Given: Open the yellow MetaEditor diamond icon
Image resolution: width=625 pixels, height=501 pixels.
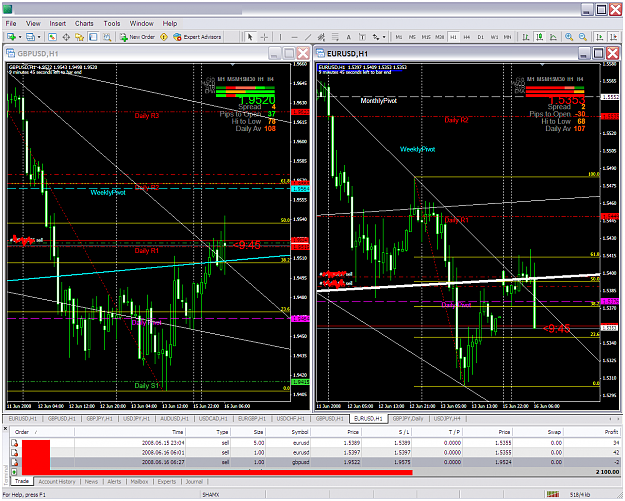Looking at the screenshot, I should coord(163,37).
